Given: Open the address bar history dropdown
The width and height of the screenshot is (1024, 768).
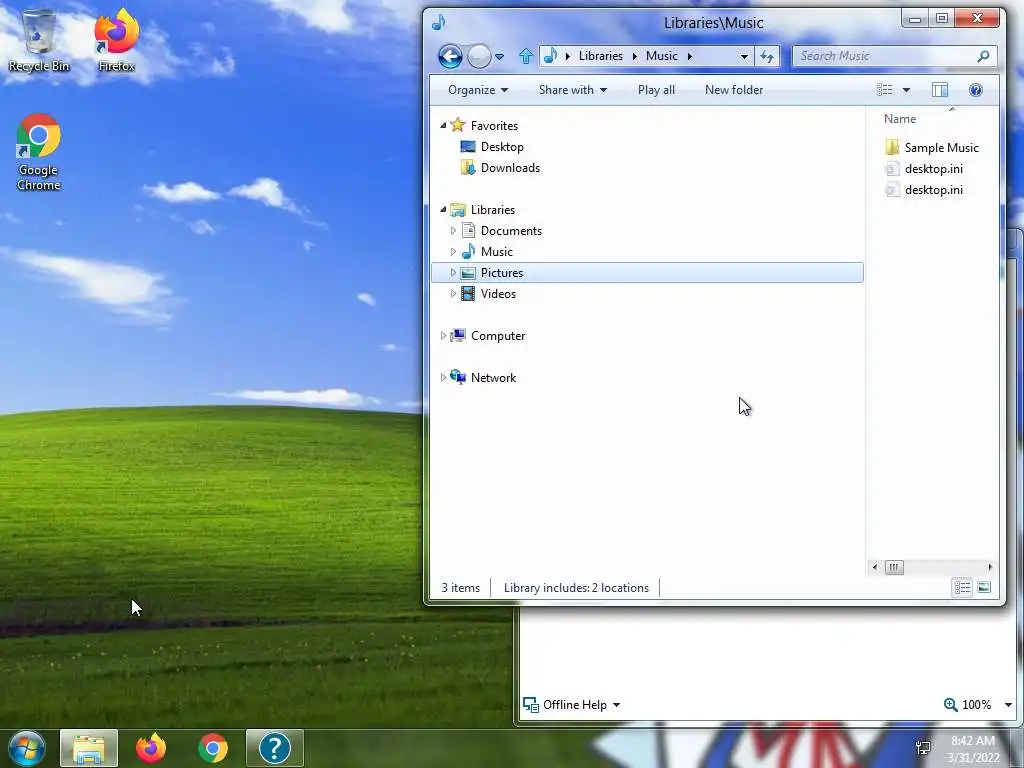Looking at the screenshot, I should click(744, 56).
